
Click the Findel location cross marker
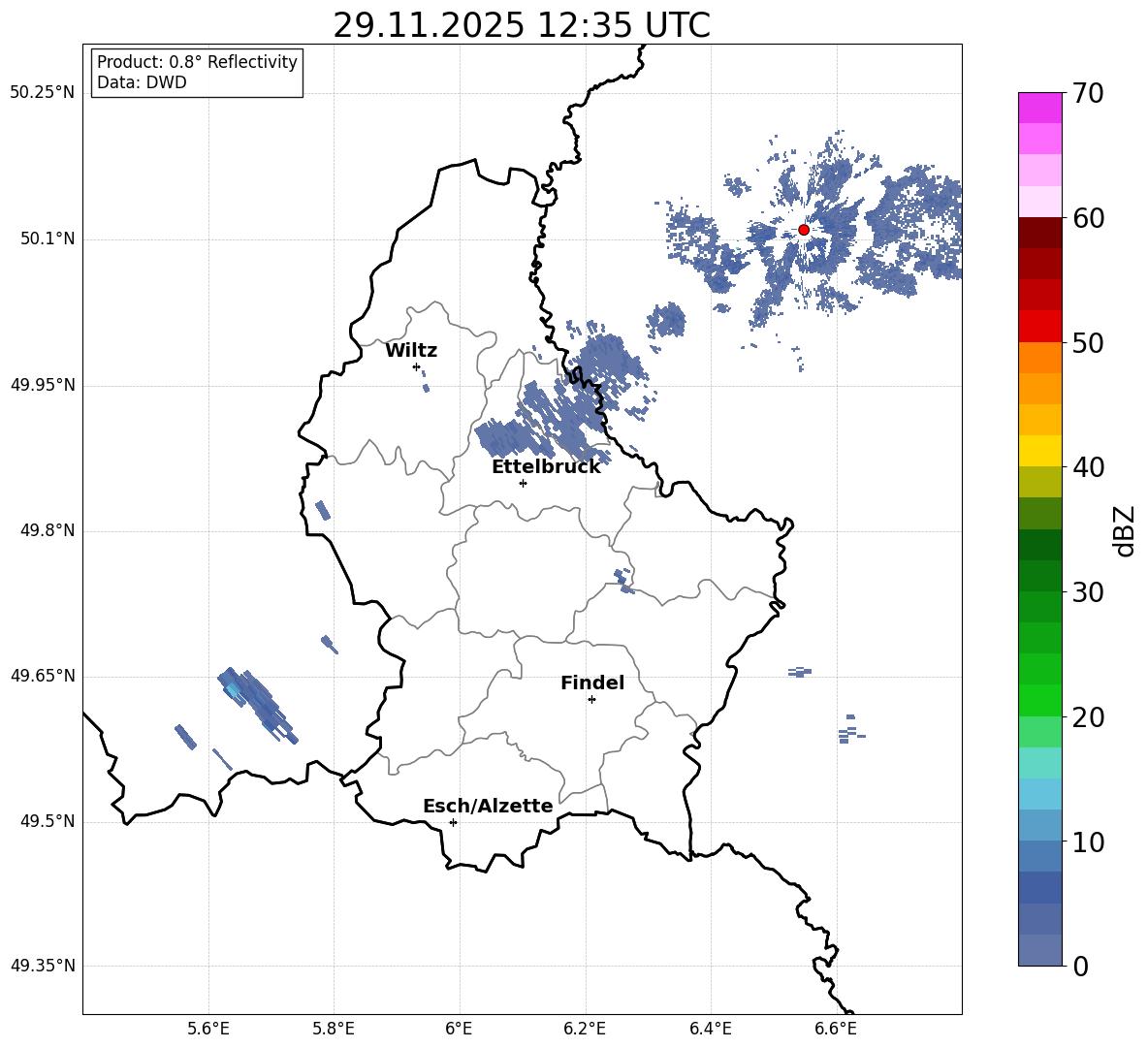(591, 700)
